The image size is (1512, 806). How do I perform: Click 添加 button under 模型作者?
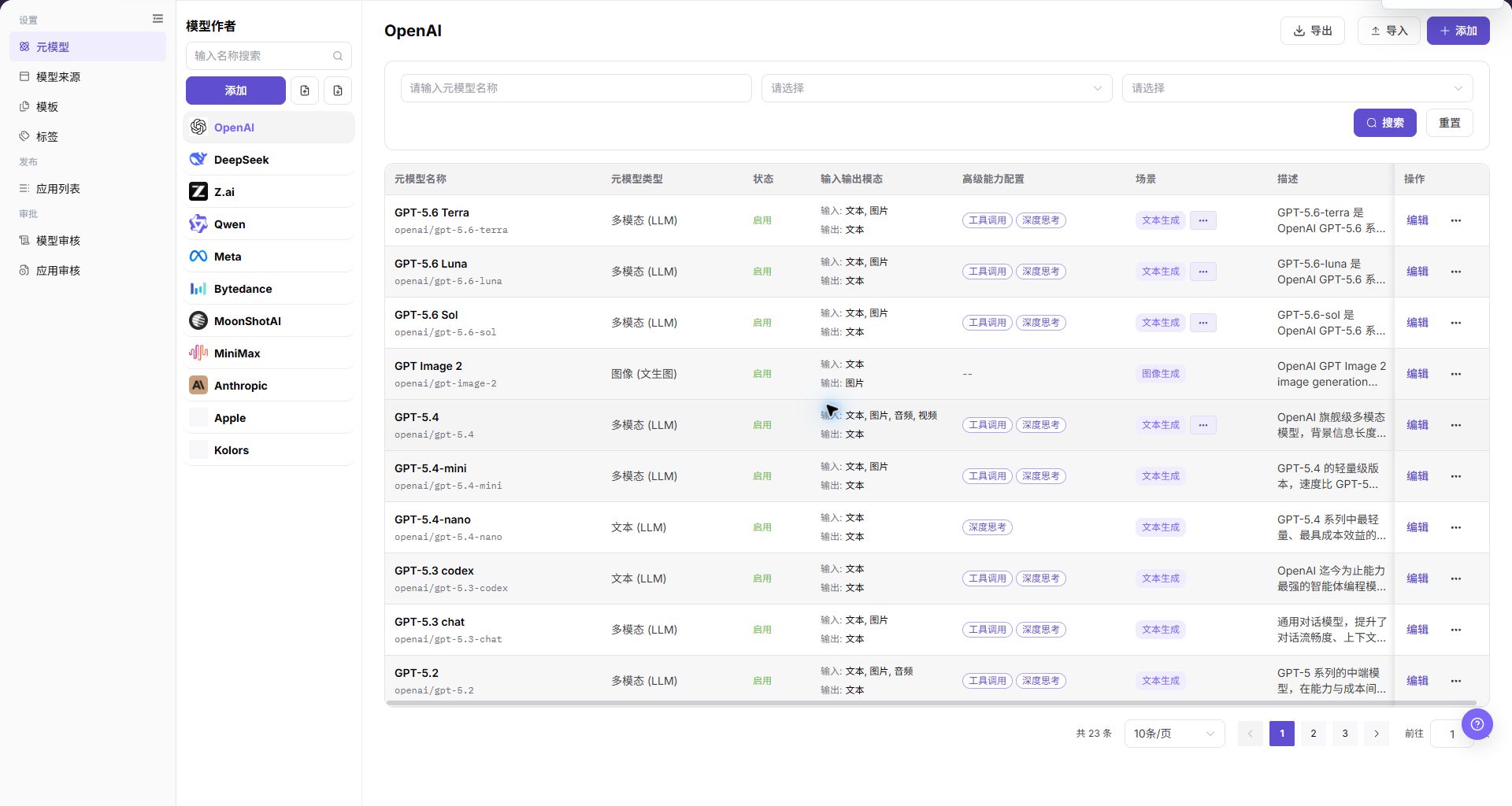pos(235,91)
